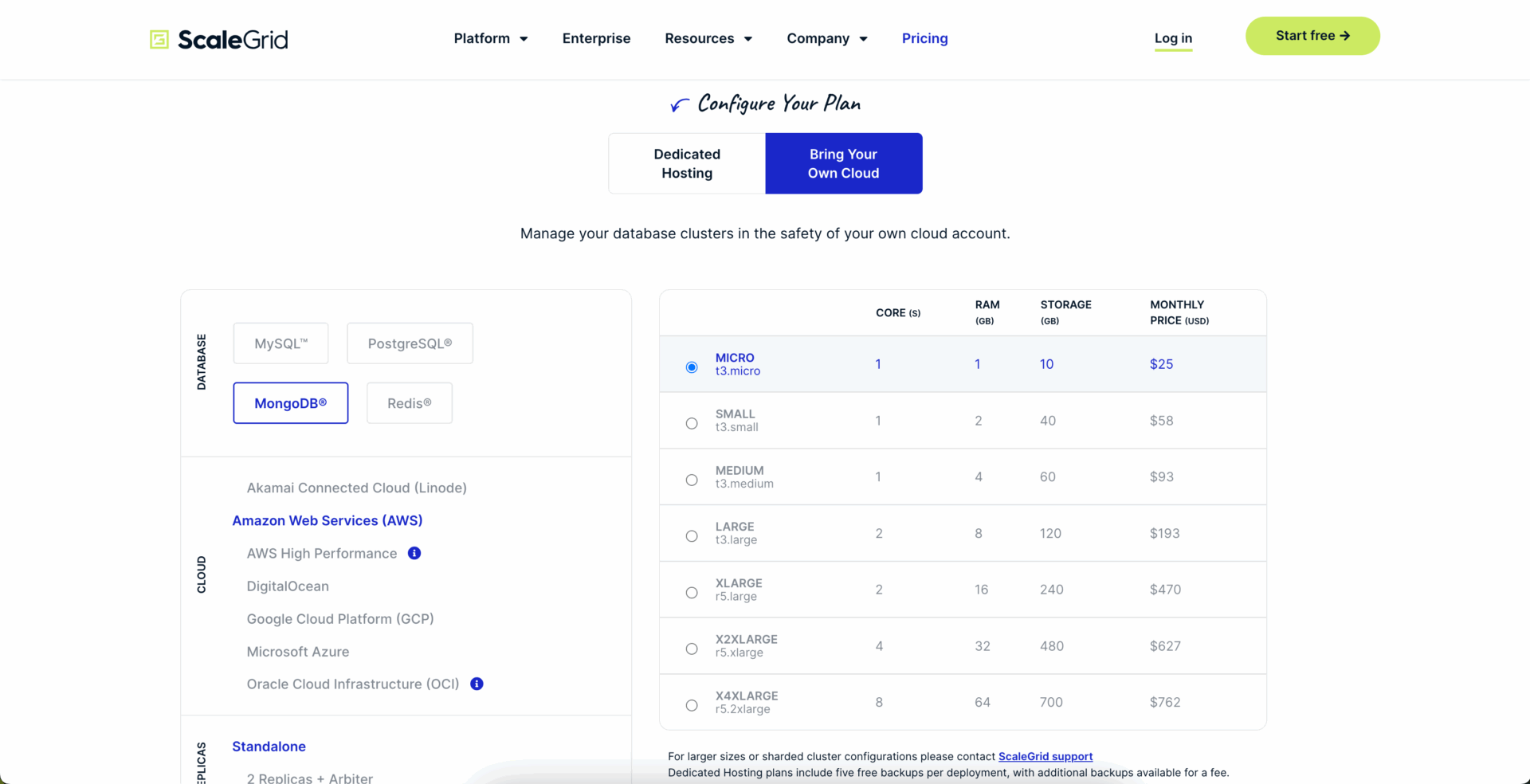Select Bring Your Own Cloud tab

click(x=843, y=163)
